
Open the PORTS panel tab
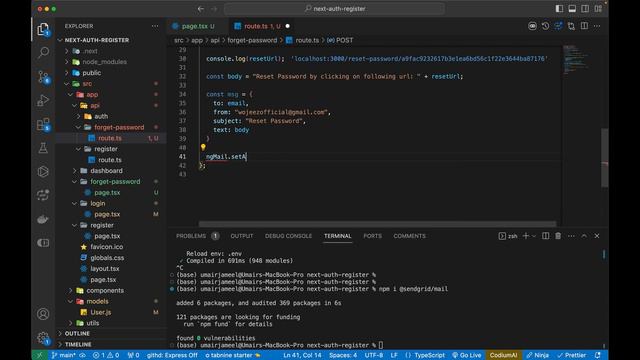(x=372, y=236)
